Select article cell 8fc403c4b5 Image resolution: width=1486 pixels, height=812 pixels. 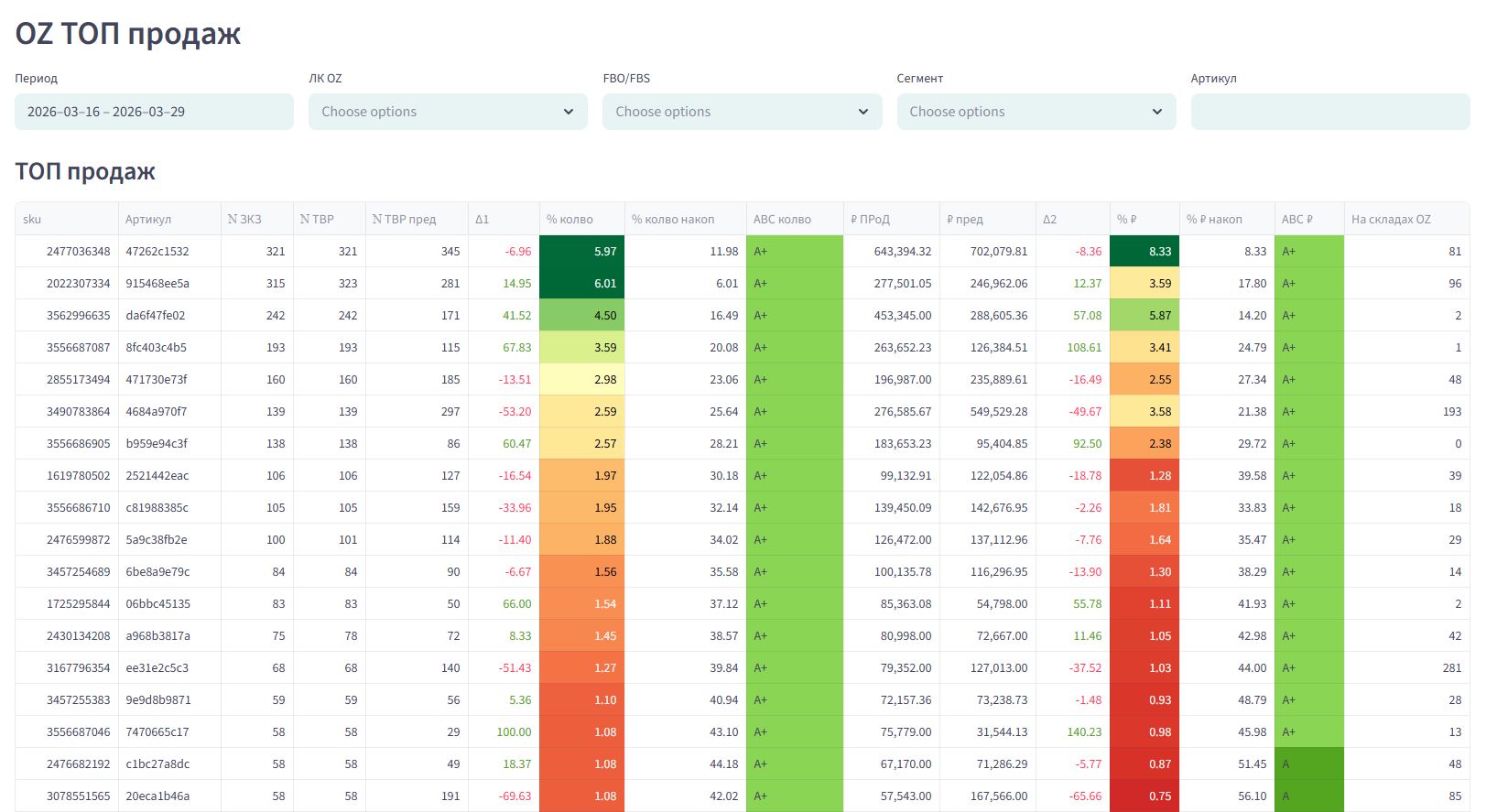click(169, 347)
